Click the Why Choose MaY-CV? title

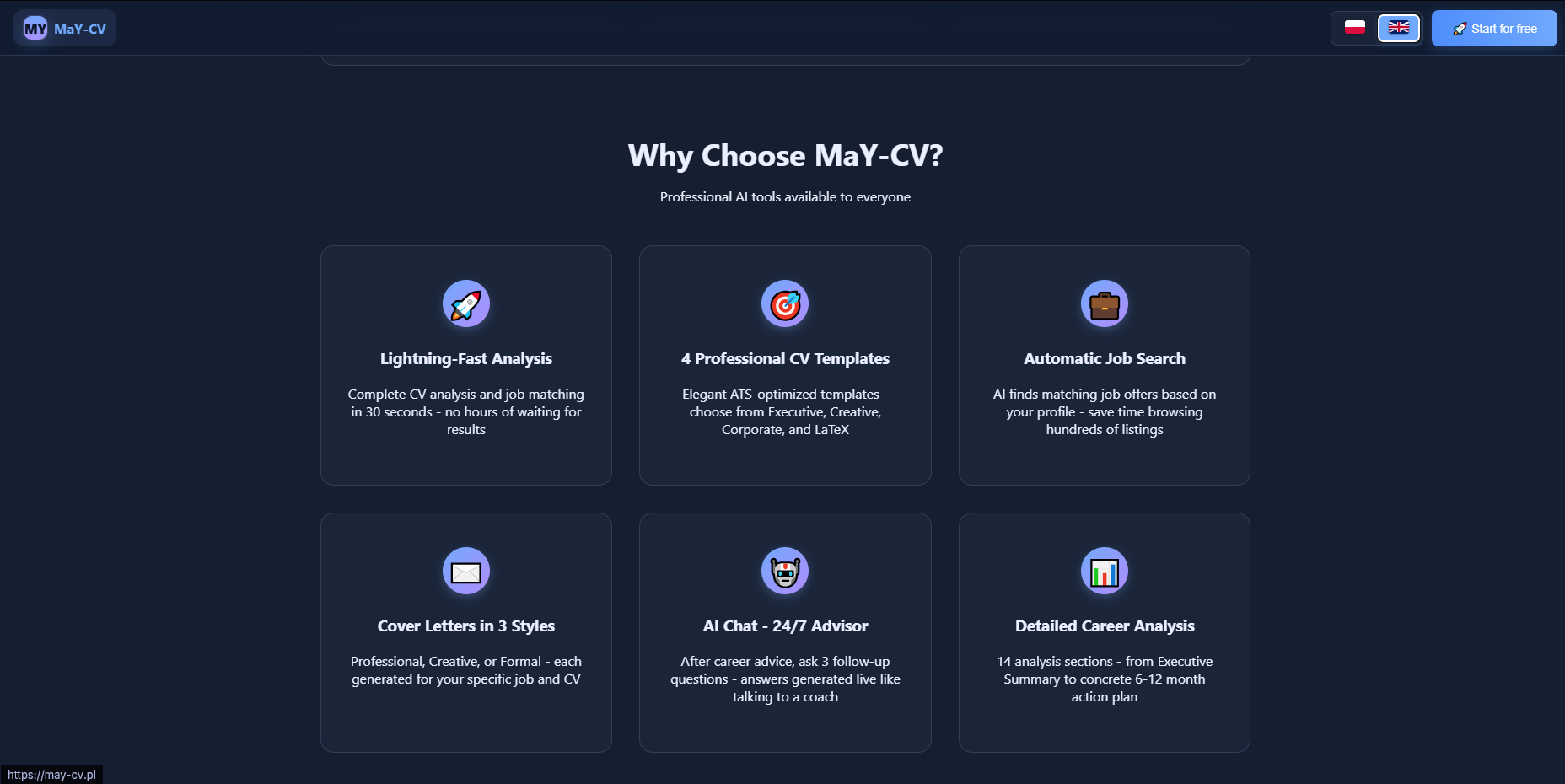coord(785,156)
